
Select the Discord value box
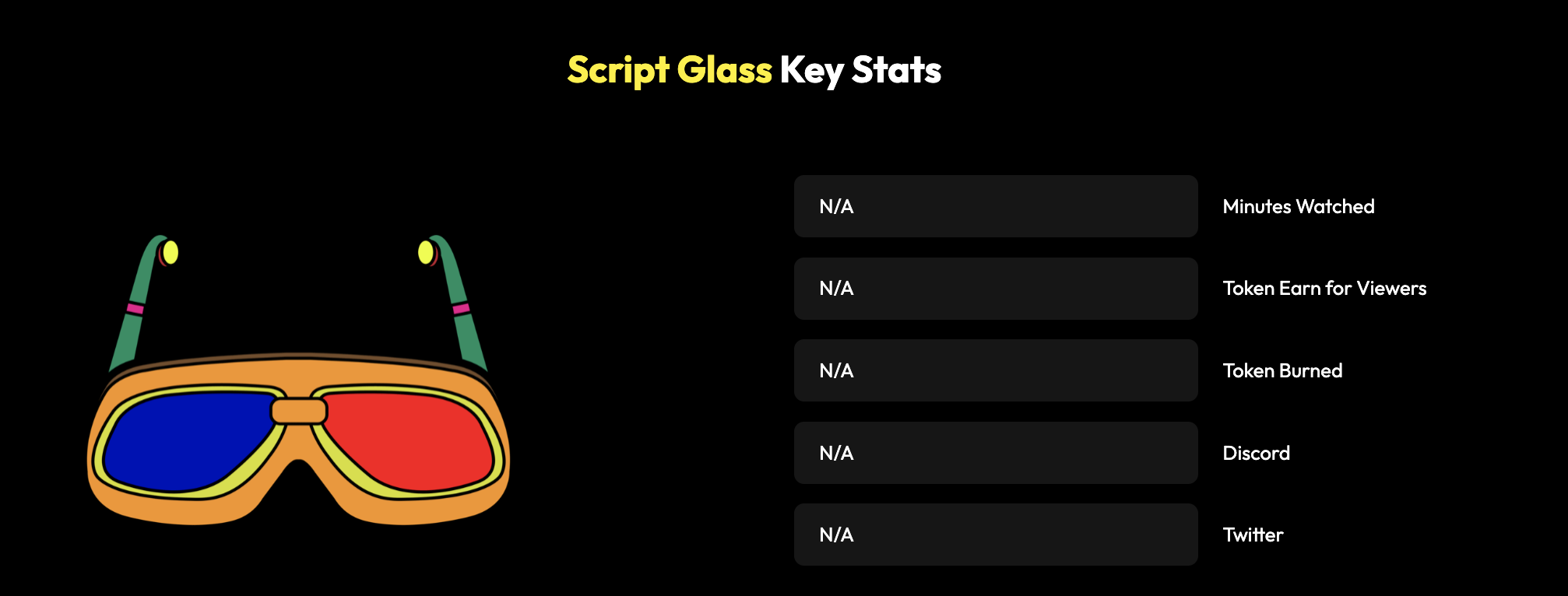995,453
